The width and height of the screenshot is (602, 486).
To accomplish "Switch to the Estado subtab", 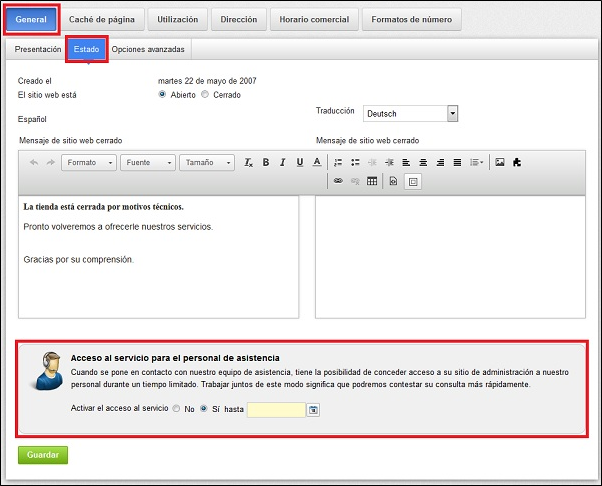I will click(86, 49).
